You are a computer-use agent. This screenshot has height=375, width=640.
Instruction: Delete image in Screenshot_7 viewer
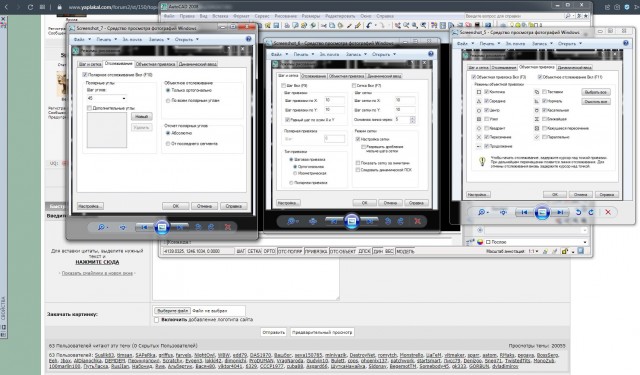228,227
